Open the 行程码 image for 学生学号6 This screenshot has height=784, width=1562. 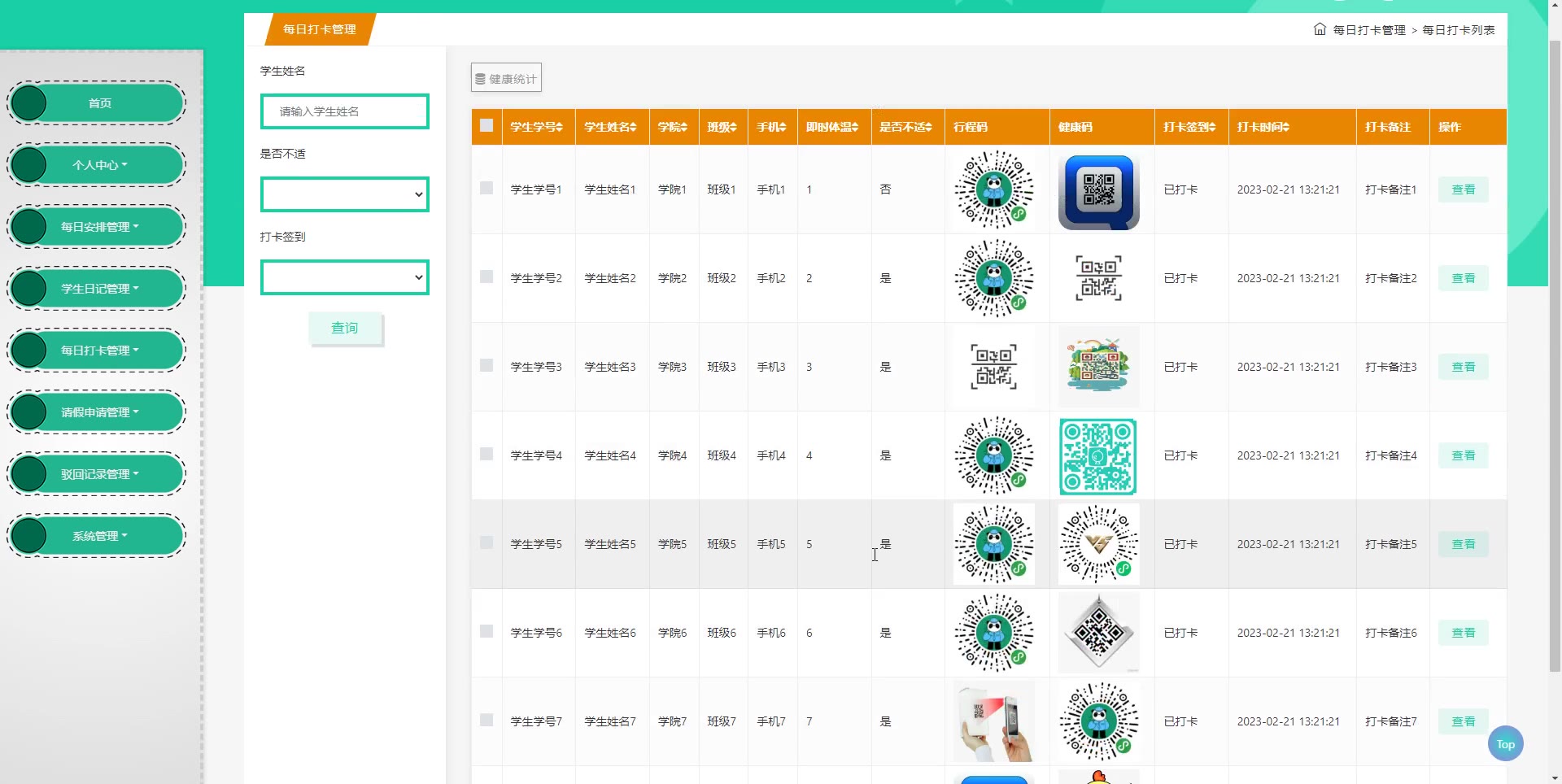point(994,633)
